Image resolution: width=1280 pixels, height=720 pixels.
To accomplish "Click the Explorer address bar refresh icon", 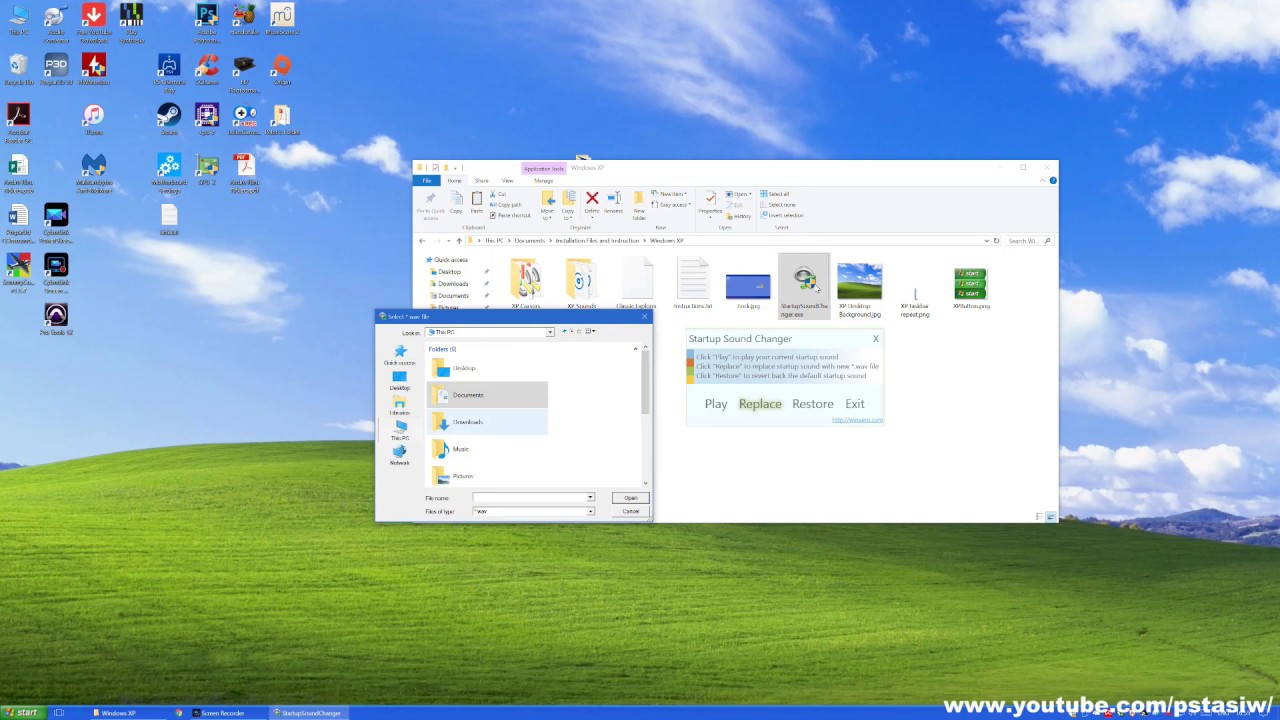I will coord(995,241).
